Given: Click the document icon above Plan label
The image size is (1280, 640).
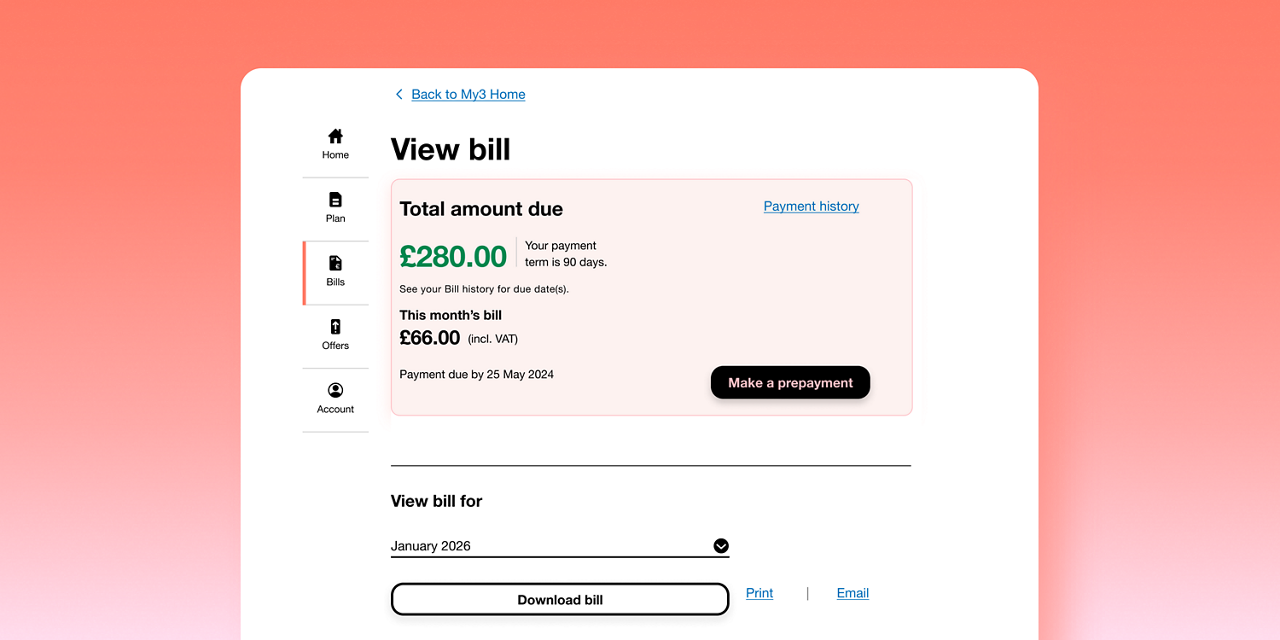Looking at the screenshot, I should click(335, 198).
